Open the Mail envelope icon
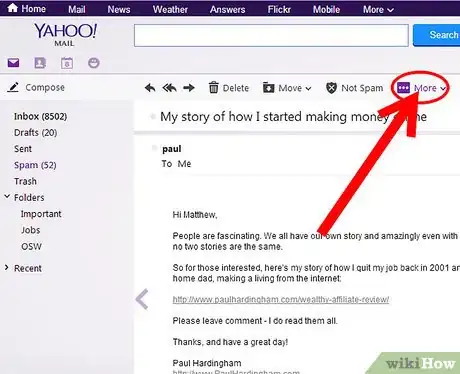Image resolution: width=460 pixels, height=374 pixels. 13,63
